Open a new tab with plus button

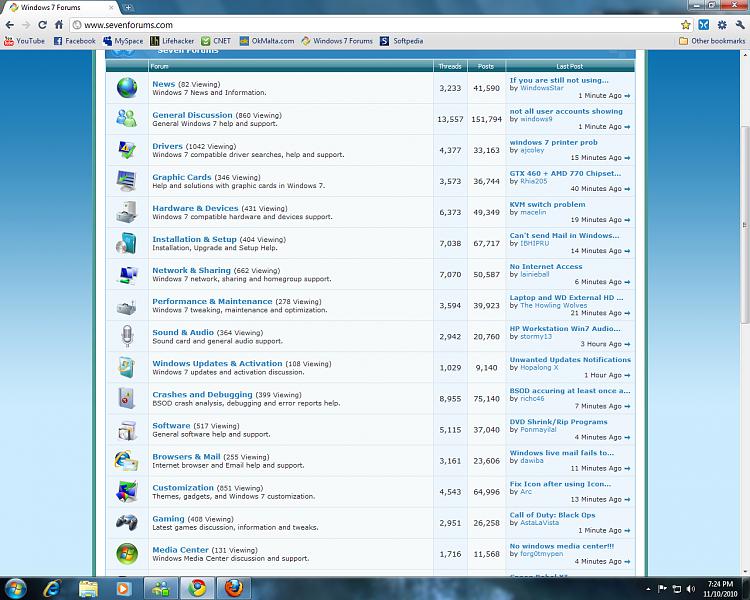tap(128, 7)
